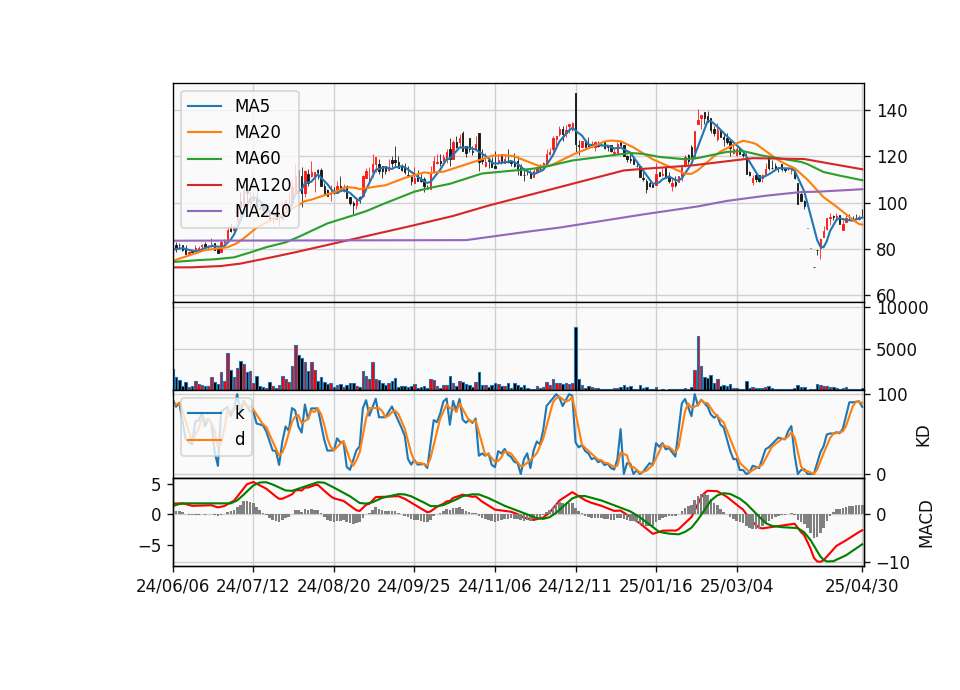Screen dimensions: 960x690
Task: Click the 25/03/04 date label
Action: (x=737, y=586)
